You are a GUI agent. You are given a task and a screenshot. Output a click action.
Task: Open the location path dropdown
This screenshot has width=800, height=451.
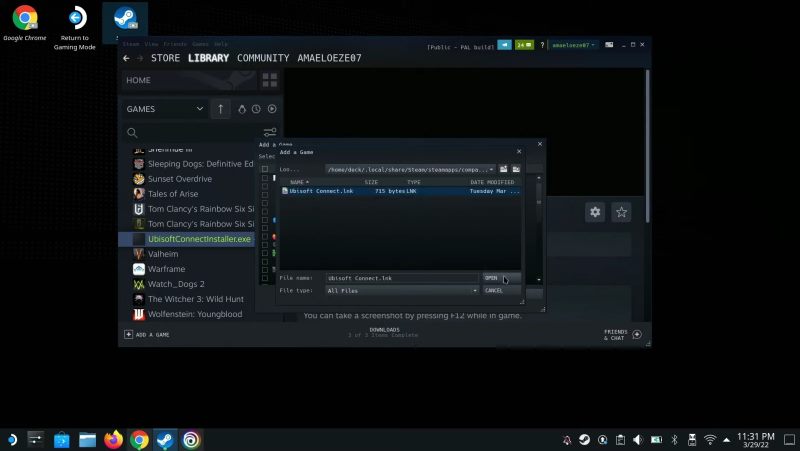click(x=491, y=169)
